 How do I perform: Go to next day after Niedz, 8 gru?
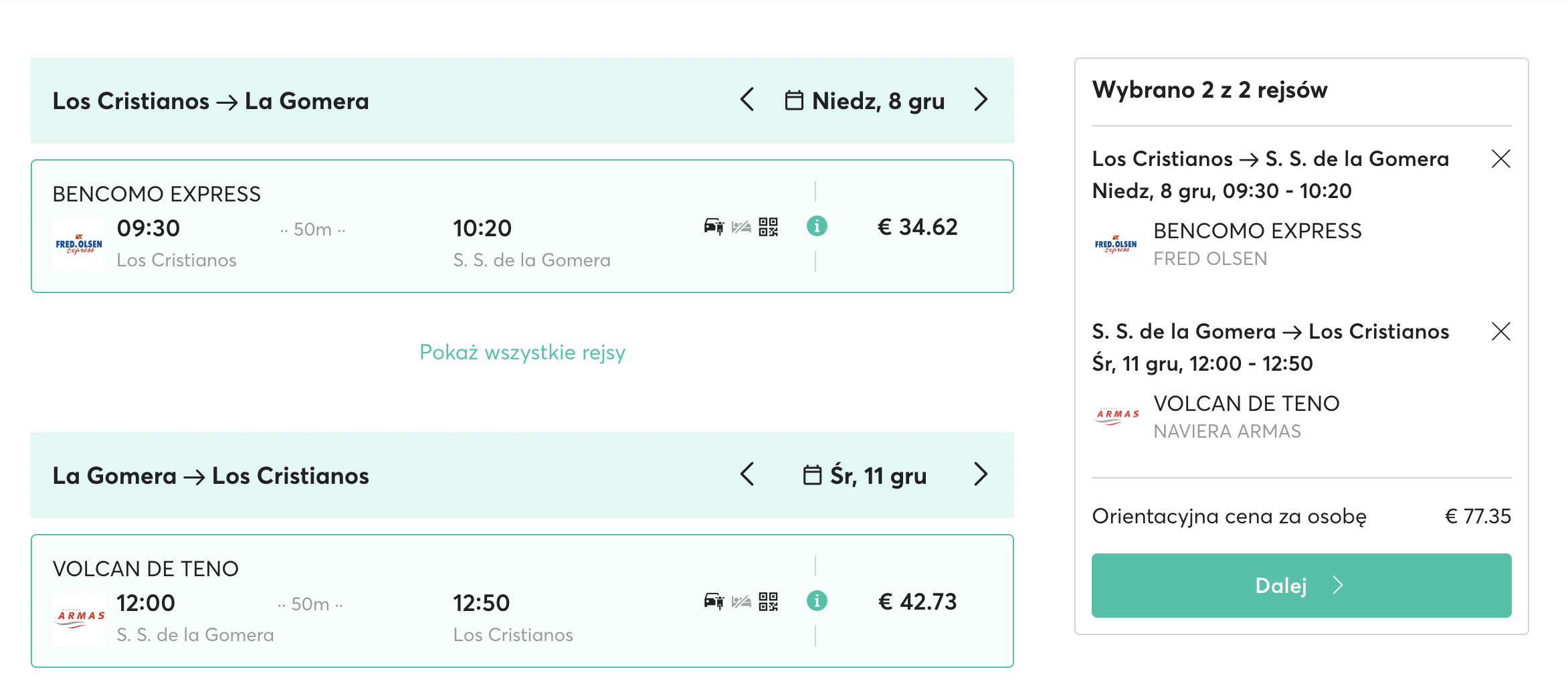pos(981,100)
